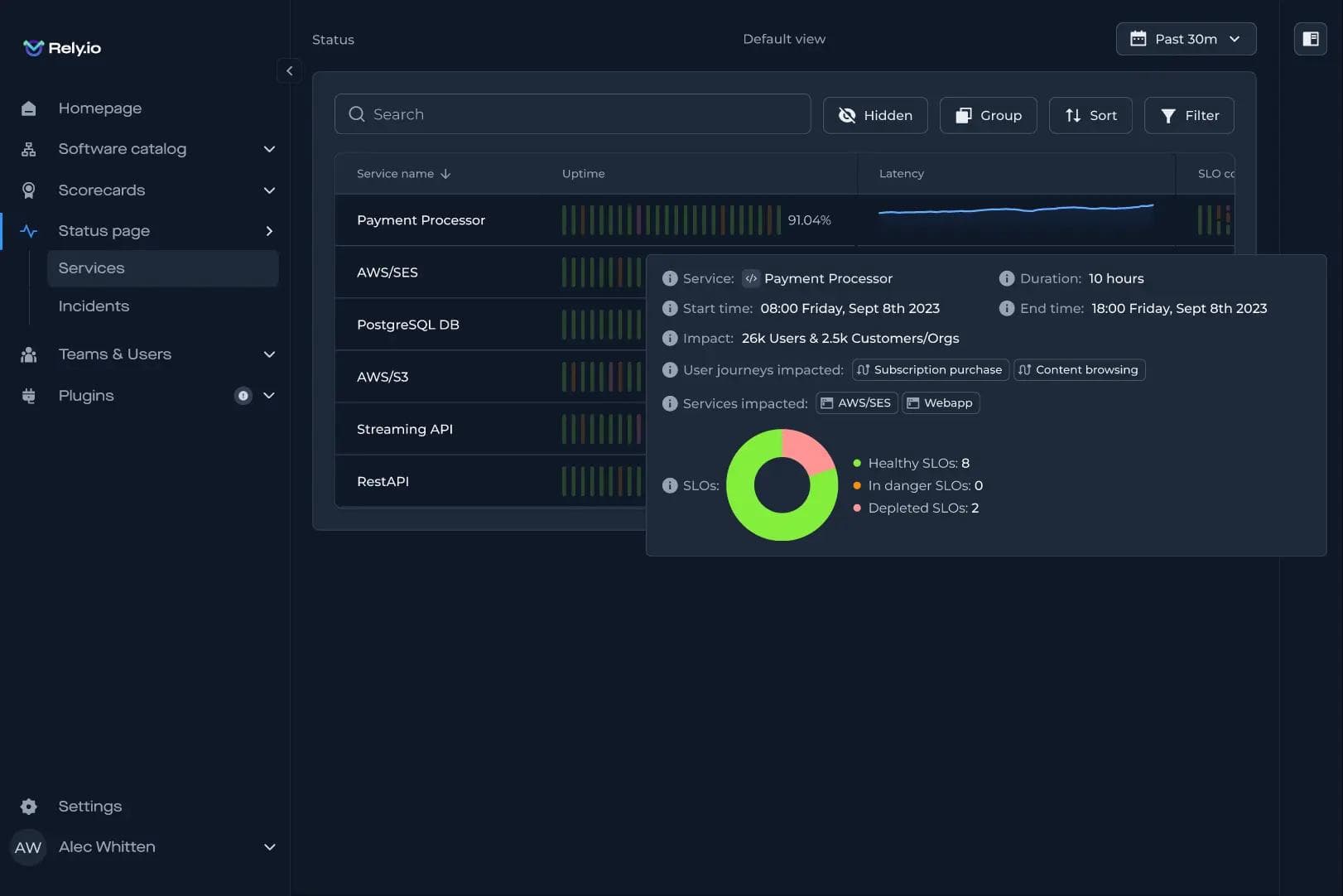The width and height of the screenshot is (1343, 896).
Task: Click the Scorecards badge icon
Action: [x=29, y=190]
